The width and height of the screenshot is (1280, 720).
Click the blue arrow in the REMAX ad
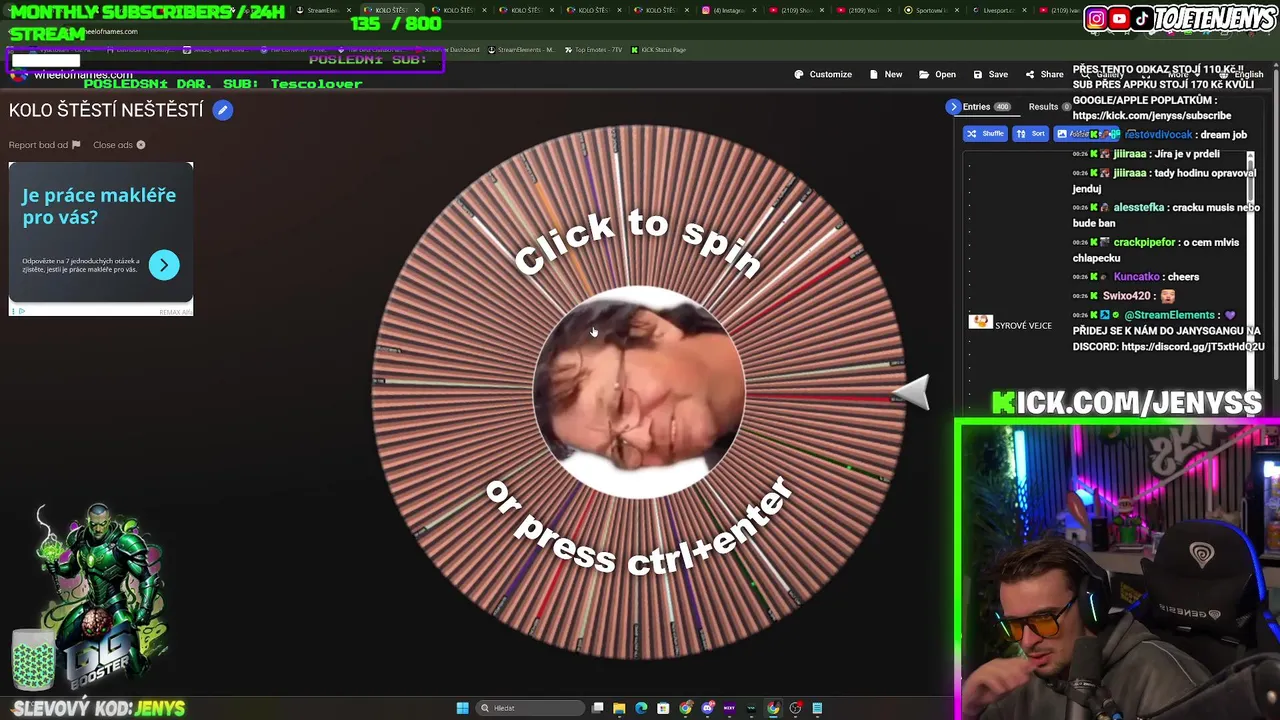pos(164,265)
